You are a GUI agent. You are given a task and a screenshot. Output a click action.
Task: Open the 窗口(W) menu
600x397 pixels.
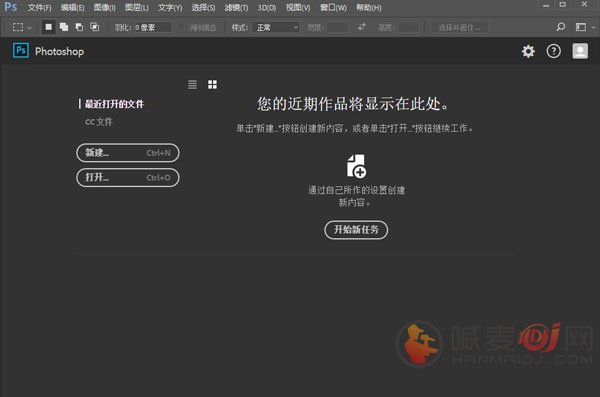[x=333, y=8]
